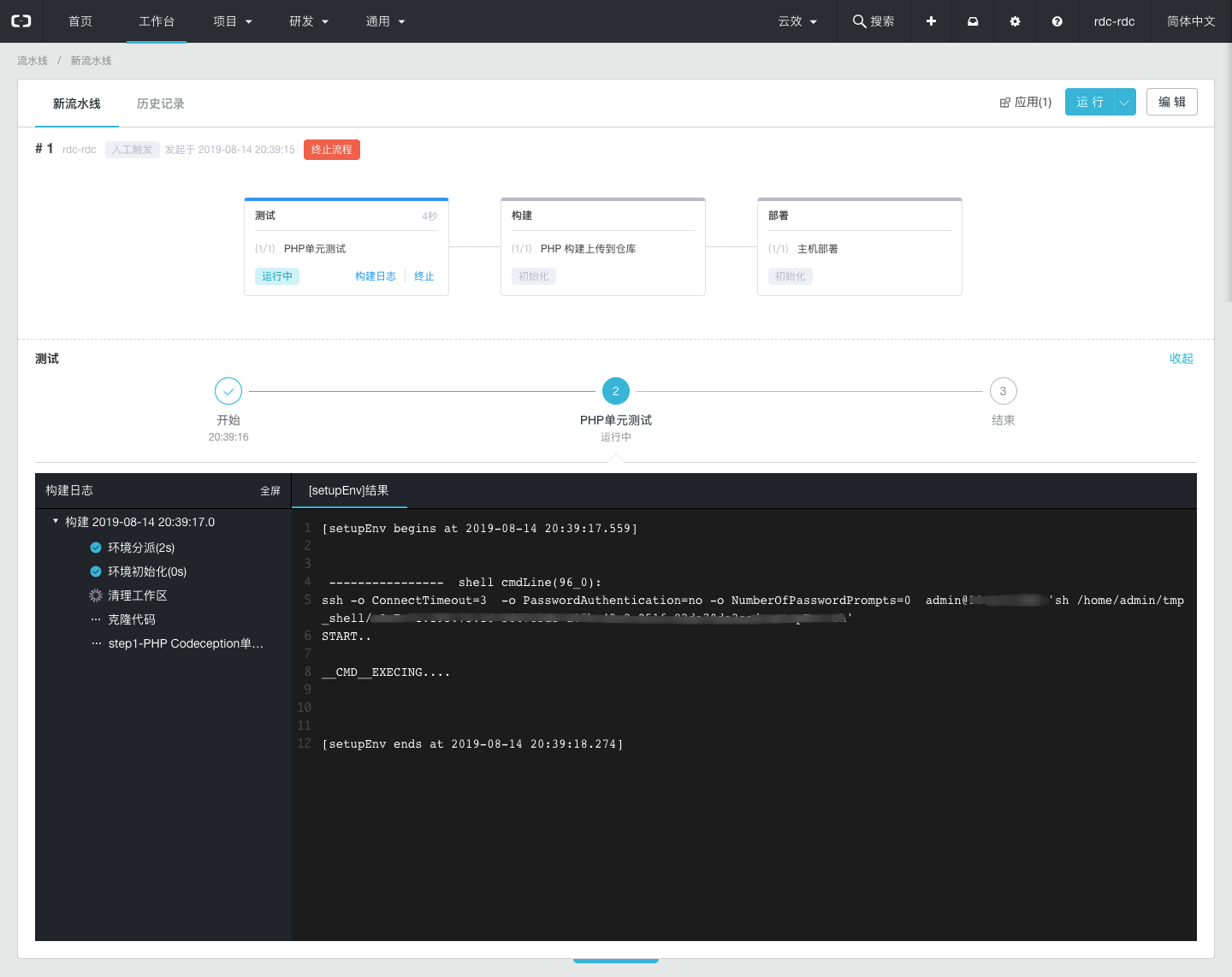
Task: Click 初始化 badge in 部署 card
Action: pyautogui.click(x=791, y=276)
